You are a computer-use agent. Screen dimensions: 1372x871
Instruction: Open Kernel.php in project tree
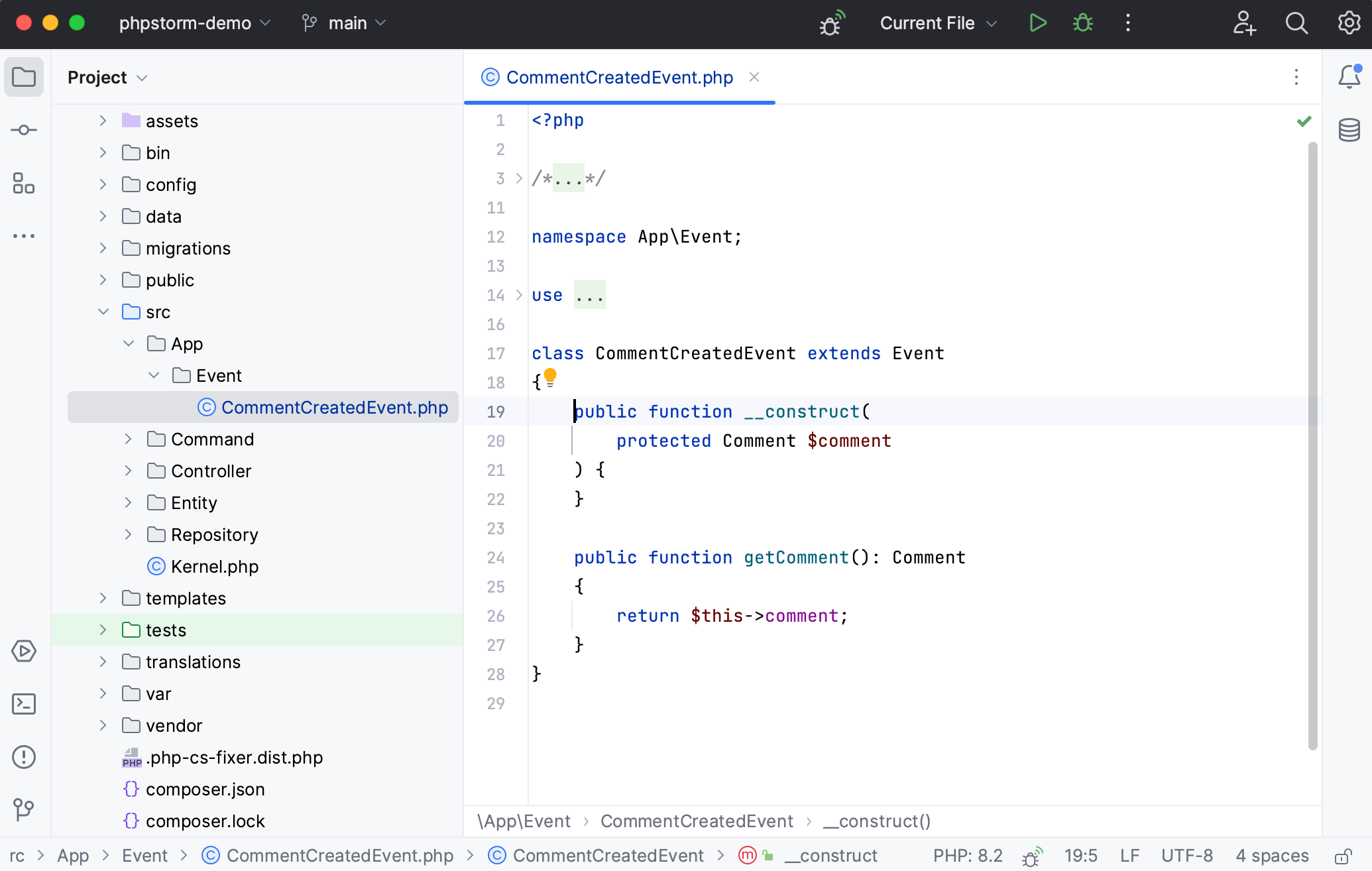point(202,566)
